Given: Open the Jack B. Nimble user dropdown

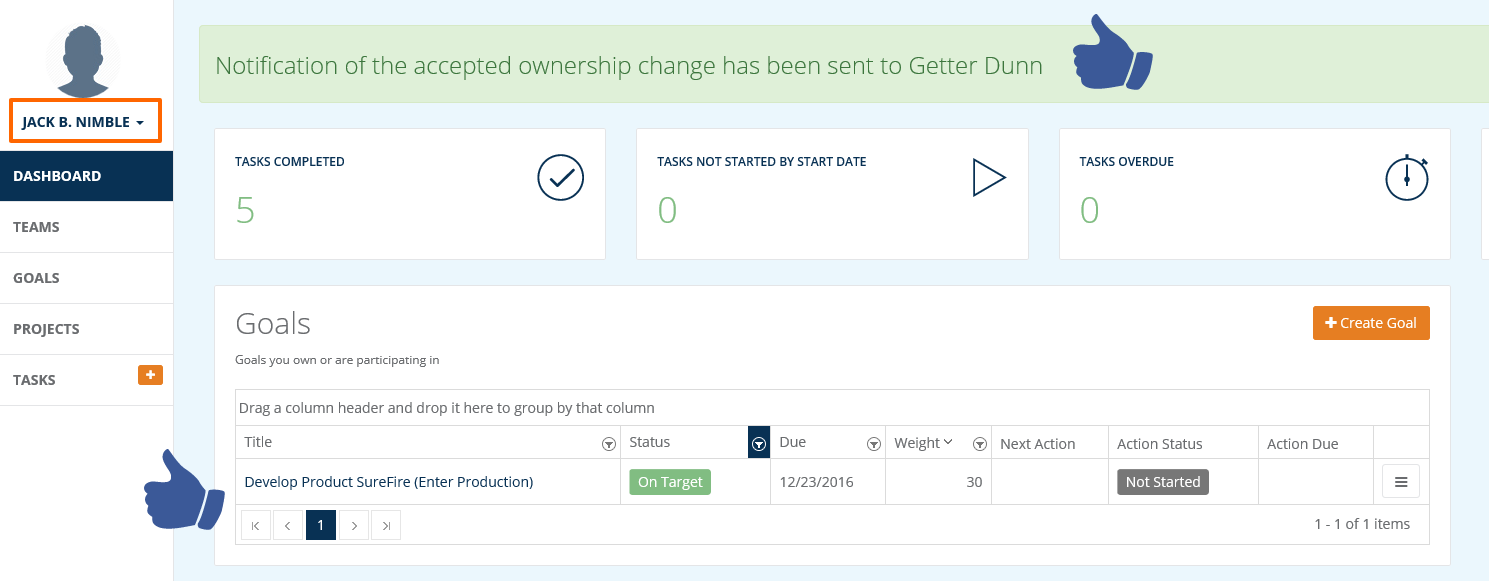Looking at the screenshot, I should click(x=84, y=122).
